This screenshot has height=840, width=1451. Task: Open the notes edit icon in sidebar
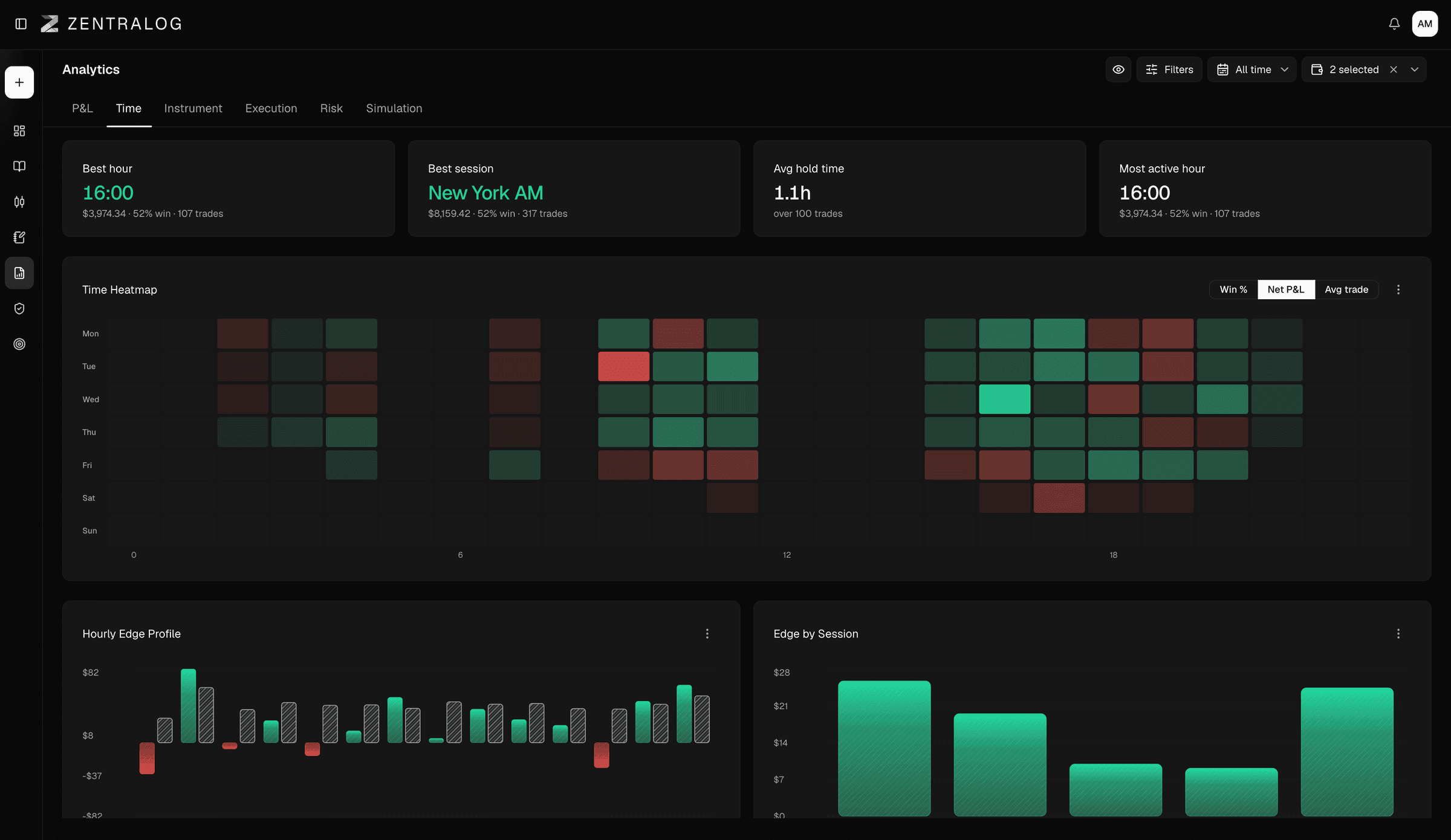point(19,237)
